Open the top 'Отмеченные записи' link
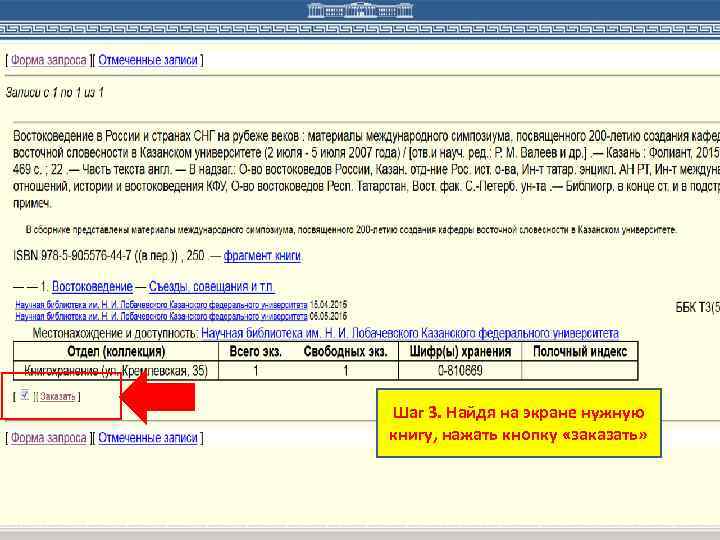The width and height of the screenshot is (720, 540). click(148, 60)
